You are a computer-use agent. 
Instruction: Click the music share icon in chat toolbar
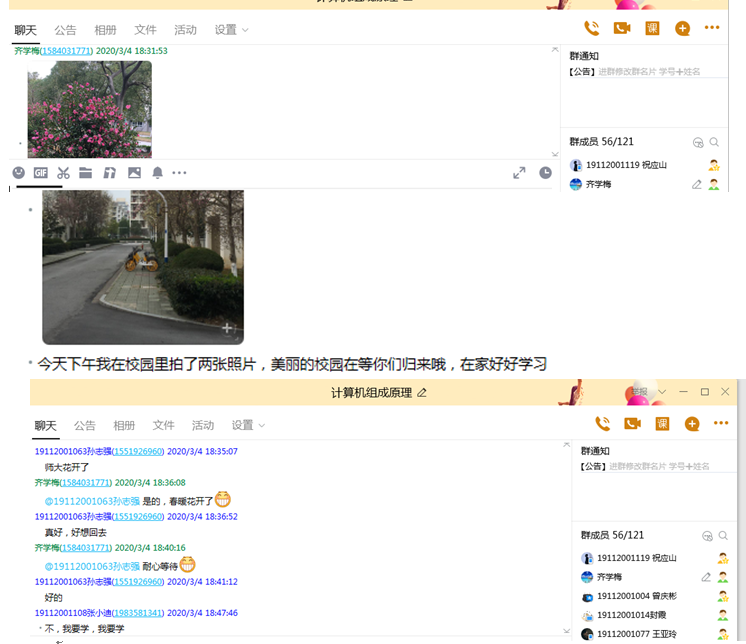pyautogui.click(x=109, y=173)
